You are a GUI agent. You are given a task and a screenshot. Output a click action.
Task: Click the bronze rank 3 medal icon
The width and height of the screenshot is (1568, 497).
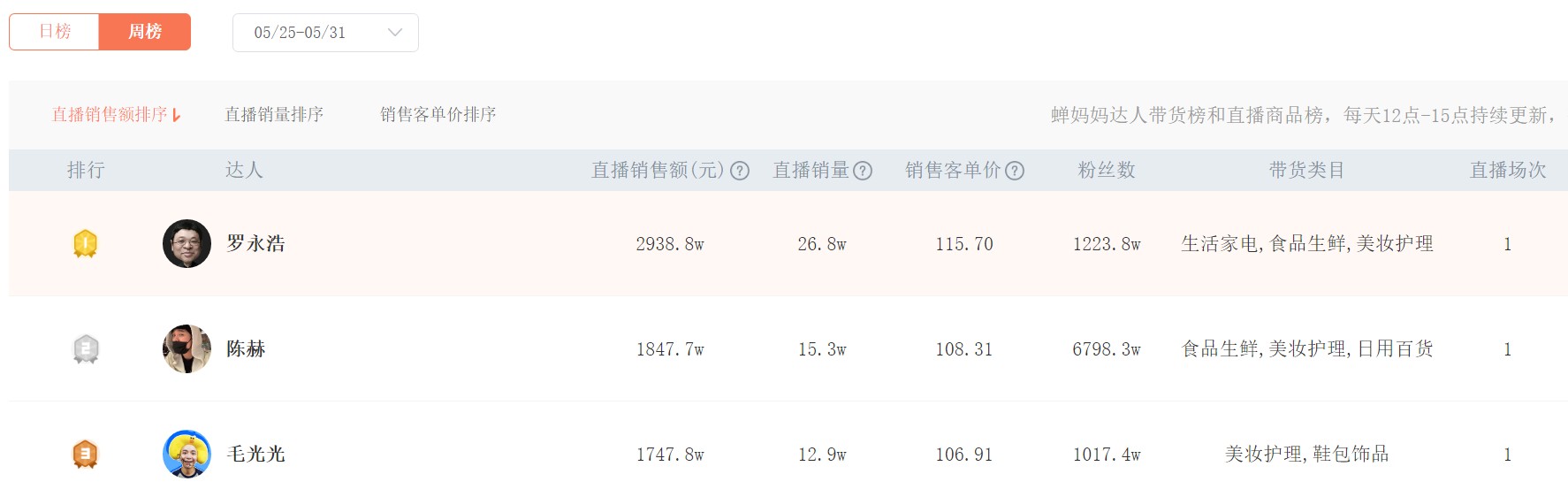[x=85, y=455]
